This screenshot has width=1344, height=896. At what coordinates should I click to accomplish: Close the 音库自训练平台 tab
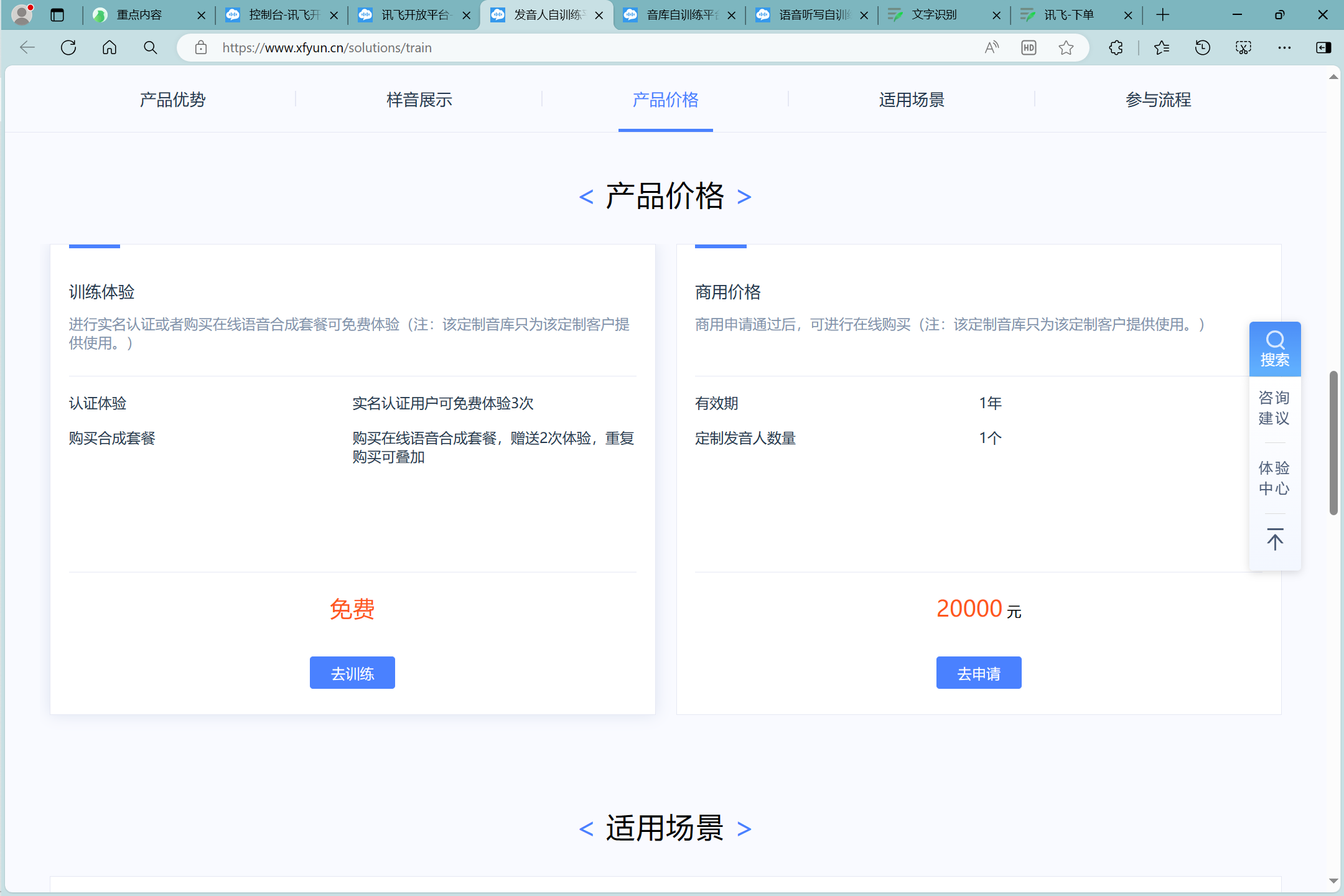click(731, 15)
